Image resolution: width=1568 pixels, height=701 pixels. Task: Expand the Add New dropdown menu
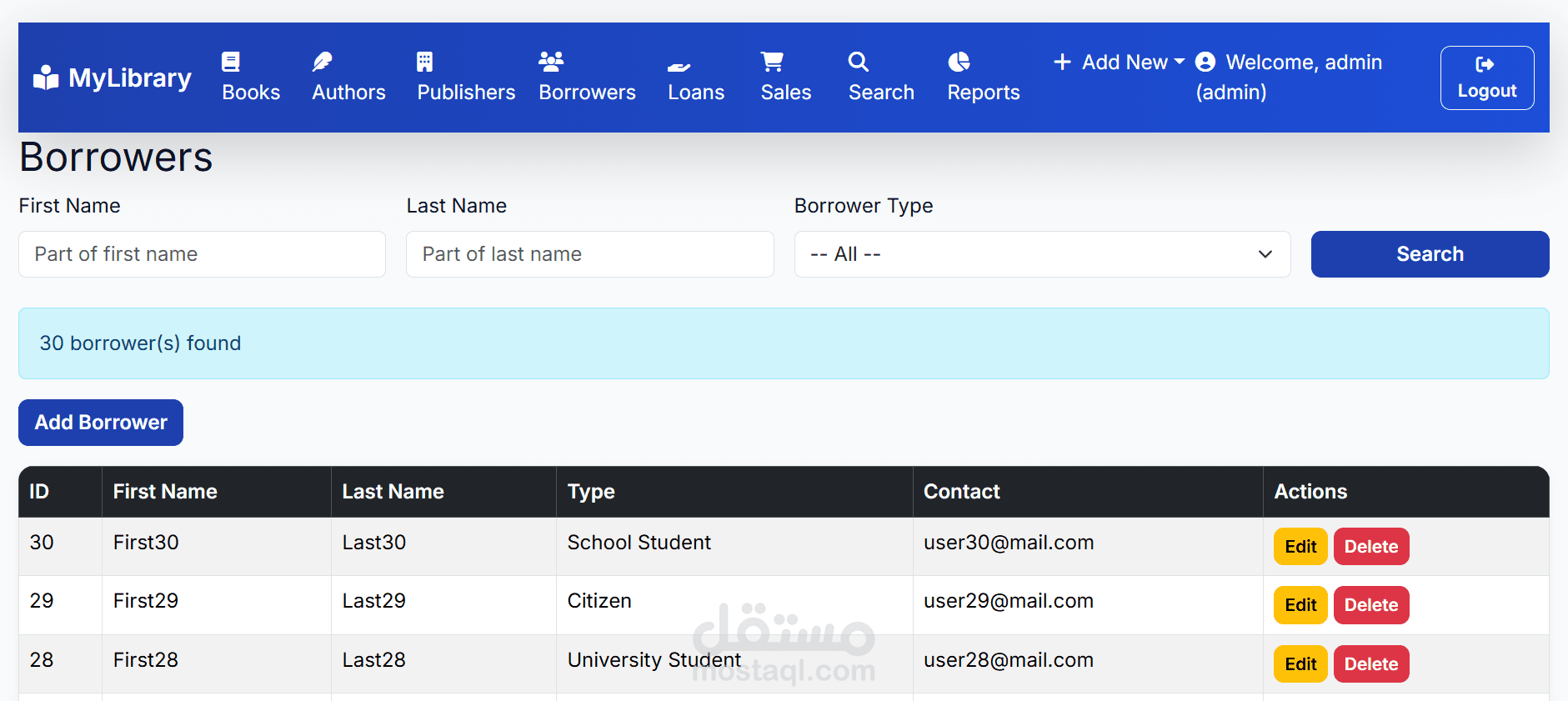coord(1119,63)
